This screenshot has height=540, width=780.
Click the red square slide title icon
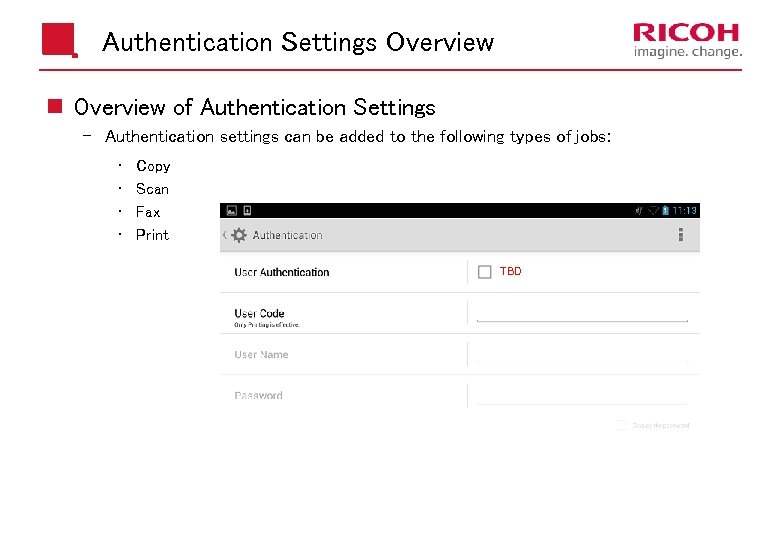[60, 40]
